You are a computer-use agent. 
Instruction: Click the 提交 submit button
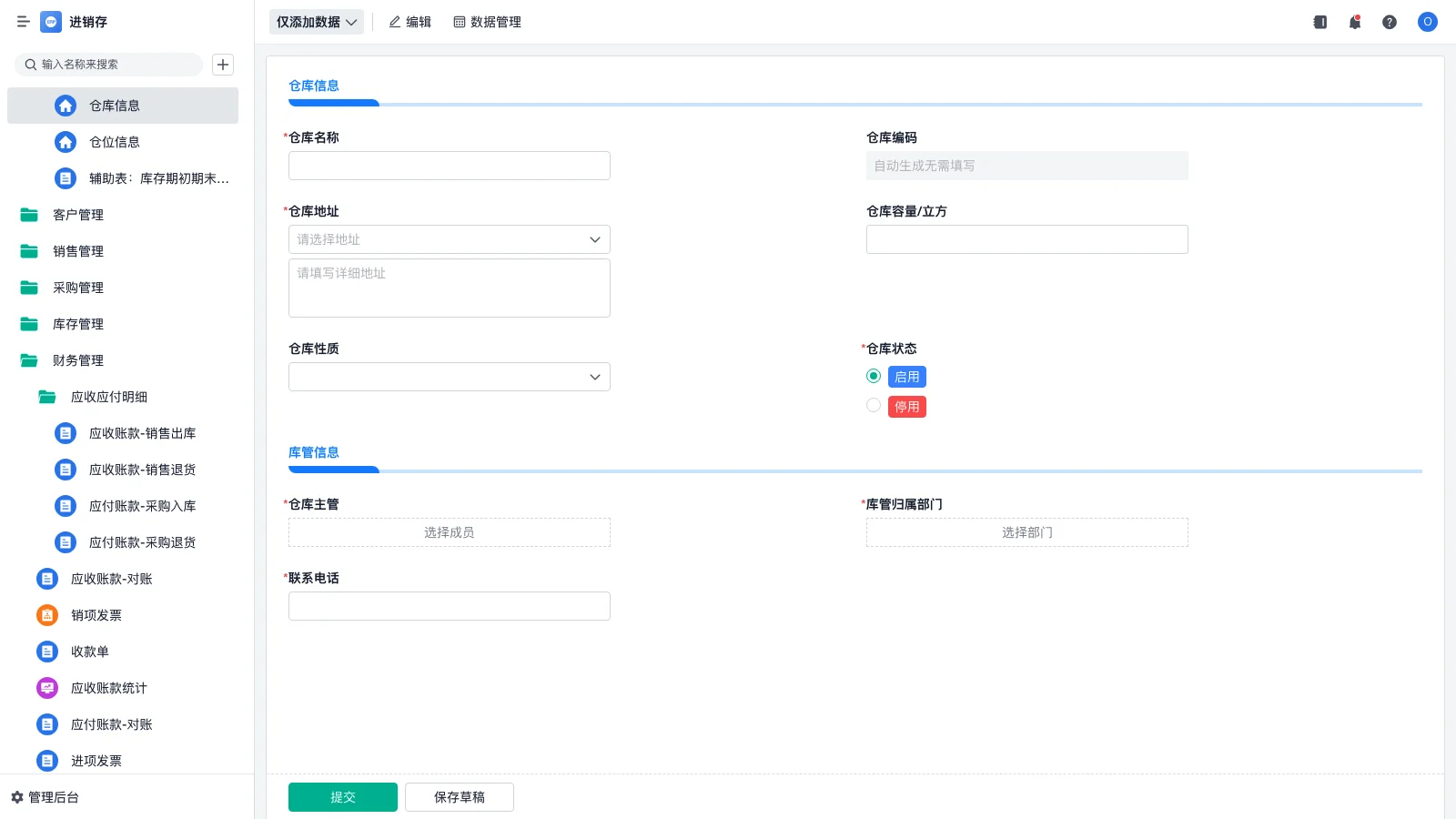343,797
